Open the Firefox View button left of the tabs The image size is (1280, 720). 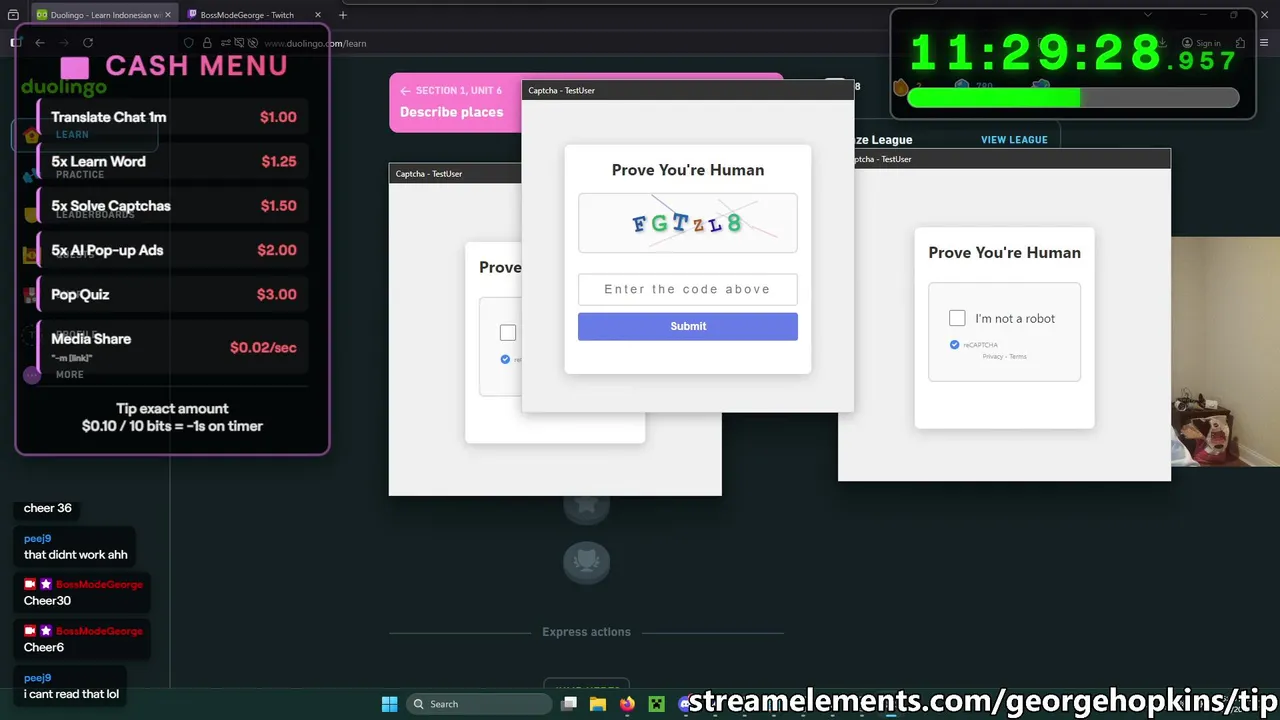[x=13, y=15]
